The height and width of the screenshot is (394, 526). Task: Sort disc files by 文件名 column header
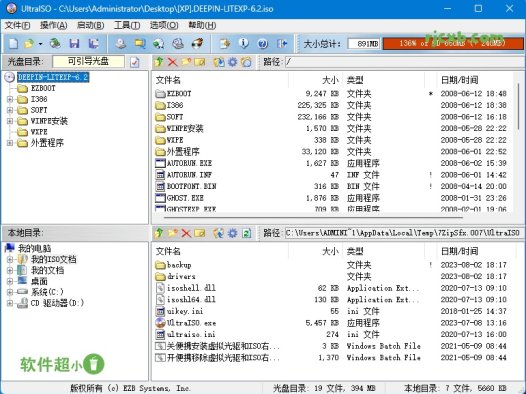(220, 80)
